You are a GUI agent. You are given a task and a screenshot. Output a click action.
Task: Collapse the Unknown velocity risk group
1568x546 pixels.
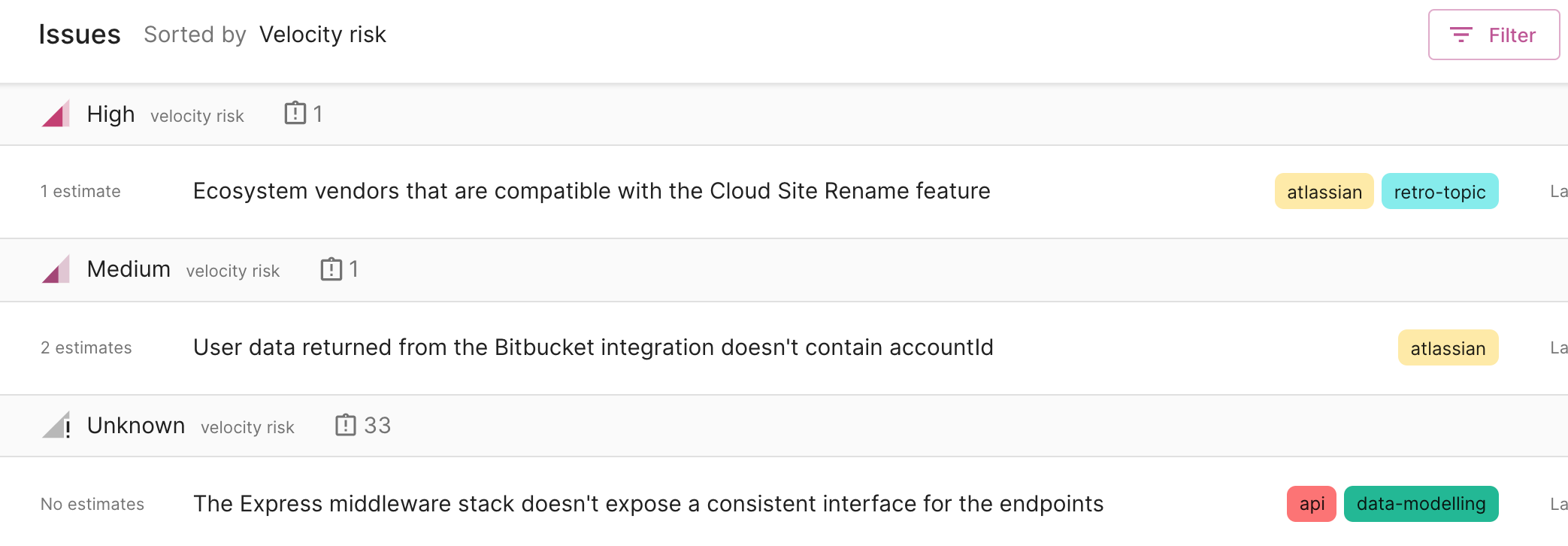point(136,426)
